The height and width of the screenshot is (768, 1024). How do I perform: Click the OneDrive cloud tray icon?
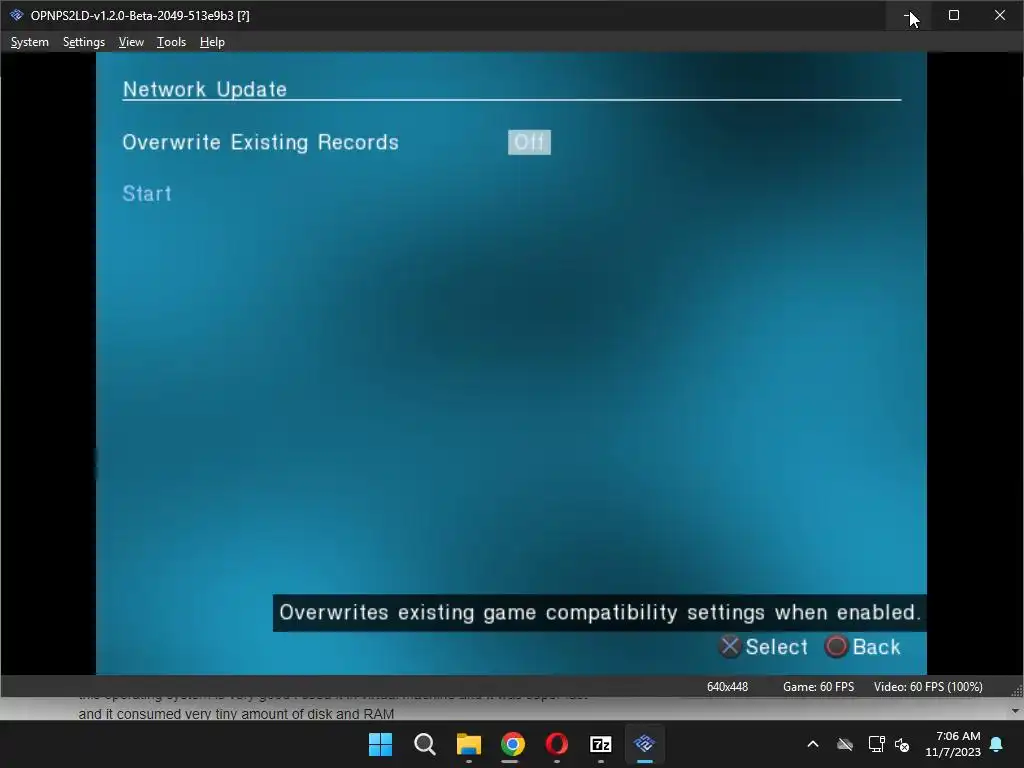click(845, 744)
